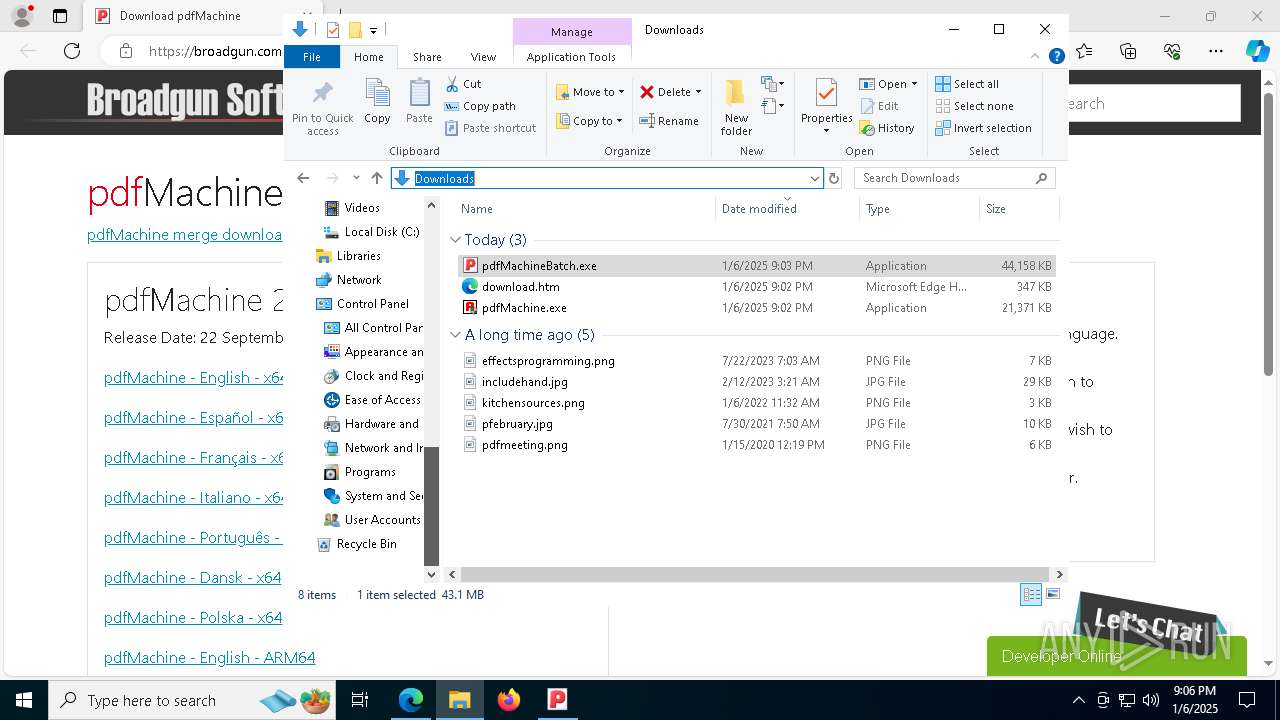Click Pin to Quick access icon

[322, 93]
